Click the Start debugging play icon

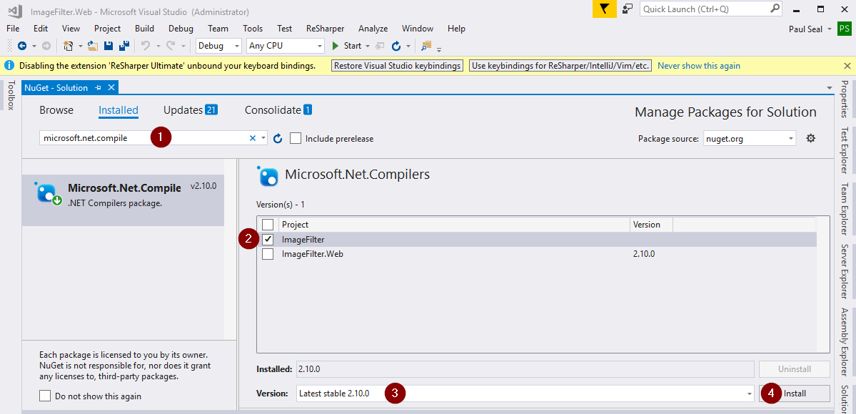(336, 46)
